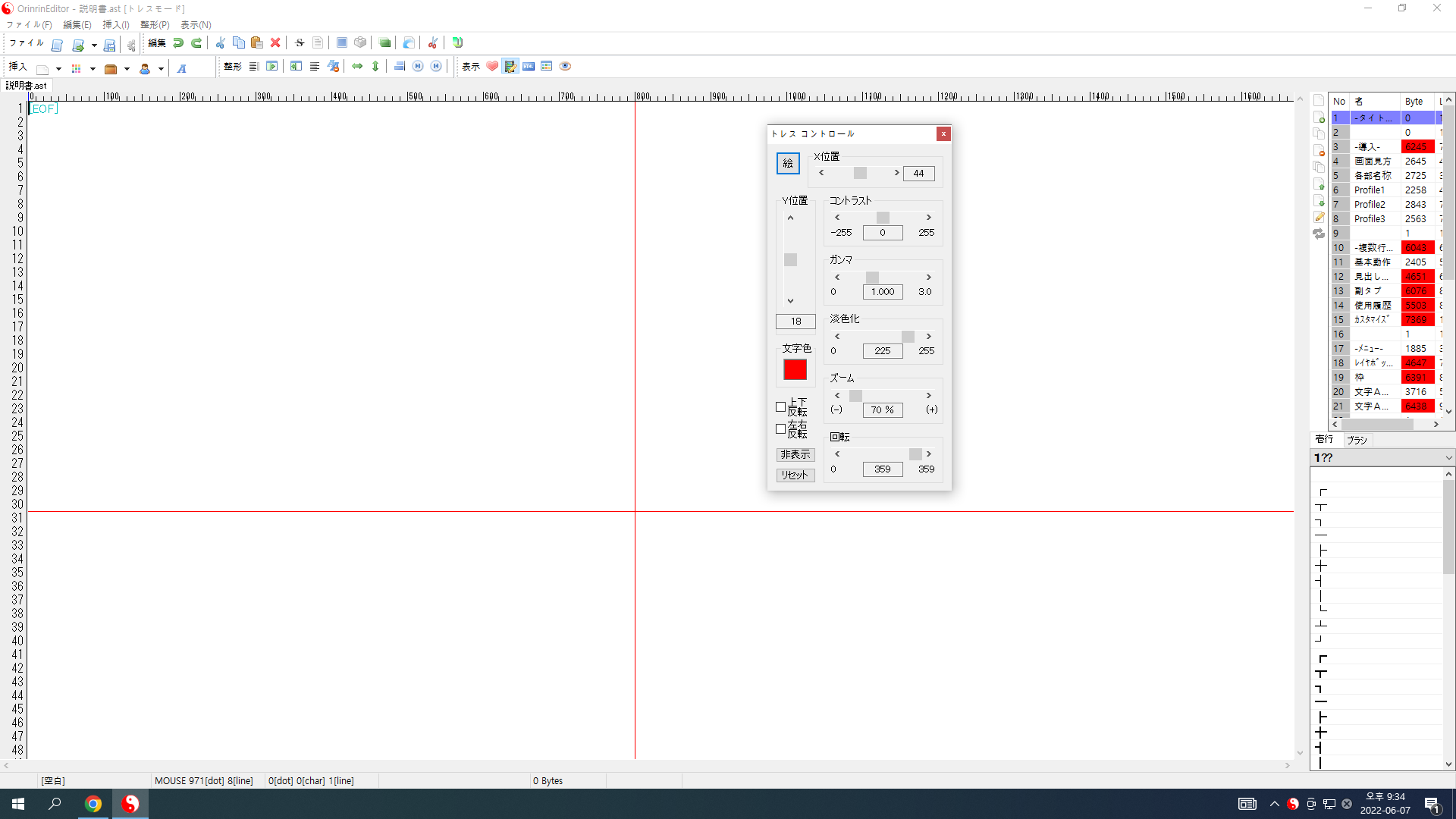Open the 1?? combo box dropdown

point(1448,458)
